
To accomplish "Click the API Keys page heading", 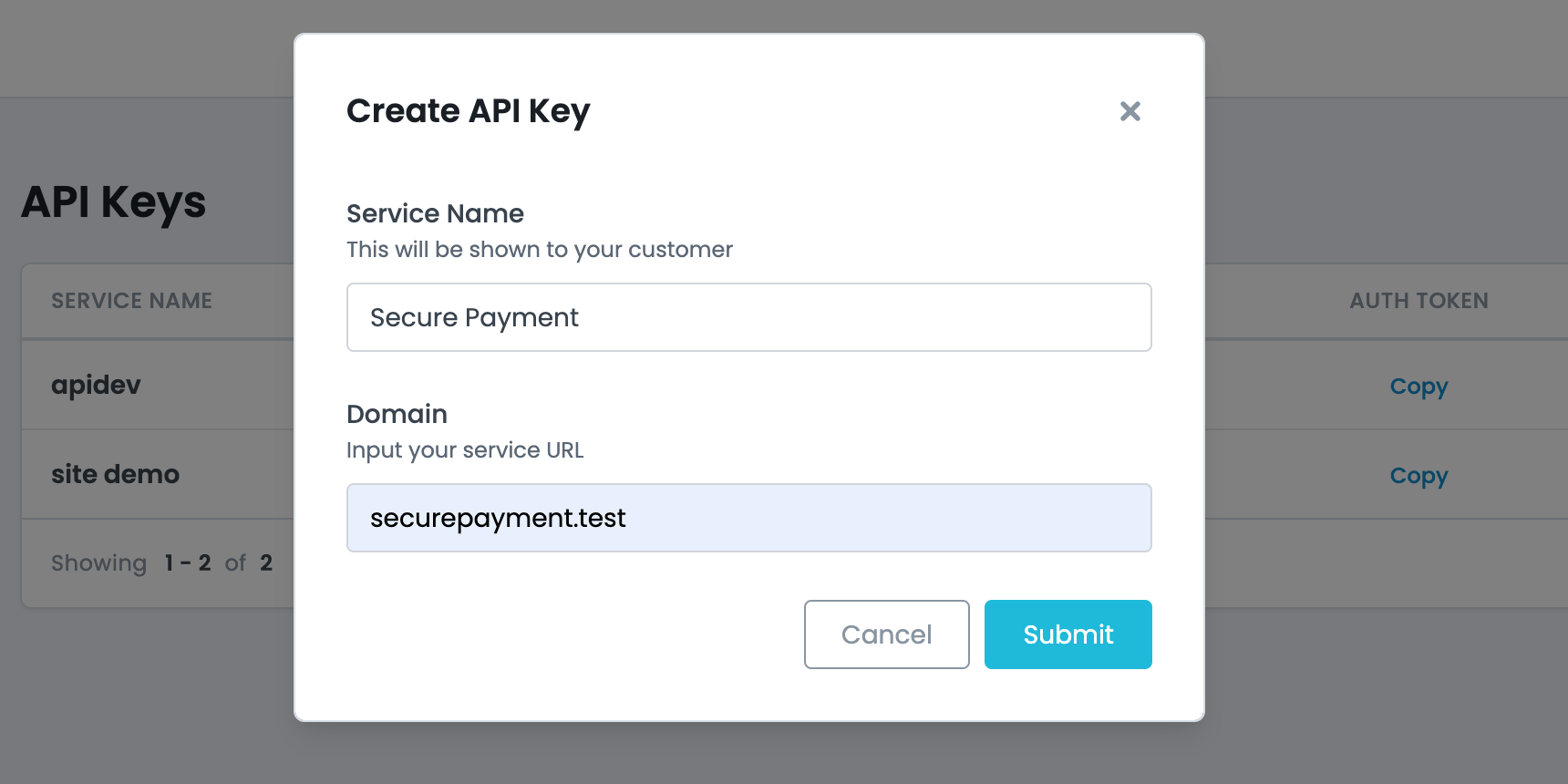I will (114, 202).
